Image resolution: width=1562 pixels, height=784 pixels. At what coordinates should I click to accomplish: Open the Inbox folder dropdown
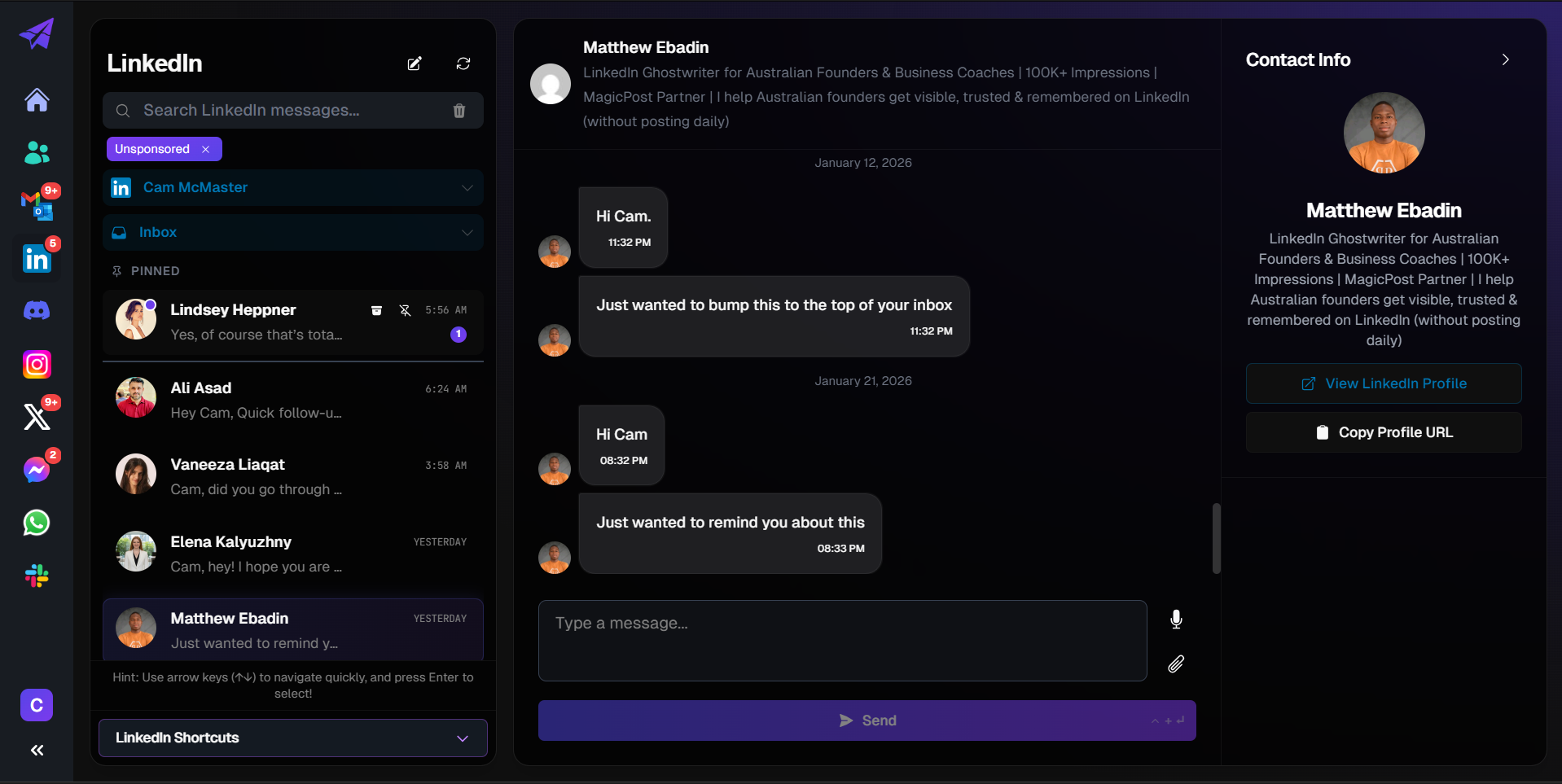(x=467, y=232)
